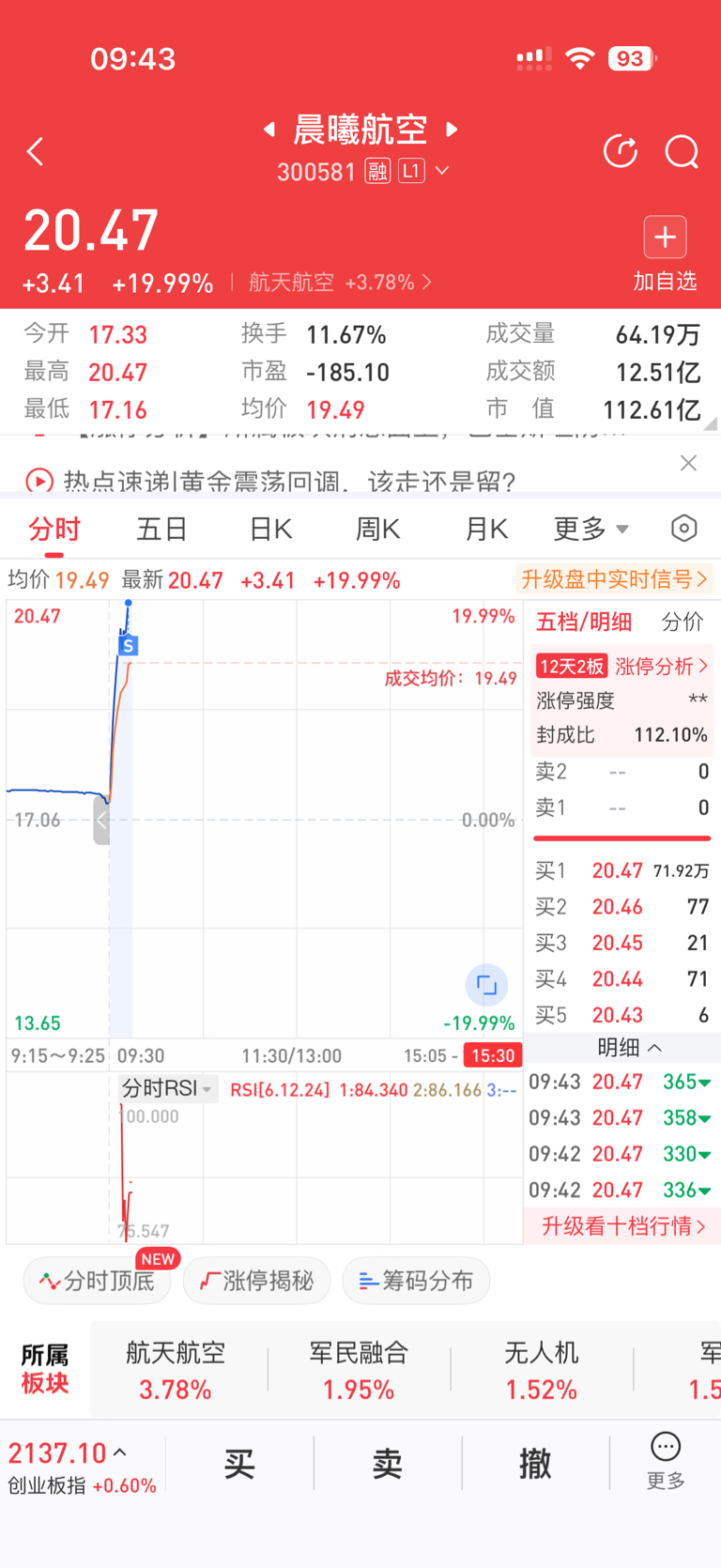Switch to 月K chart tab

[486, 530]
